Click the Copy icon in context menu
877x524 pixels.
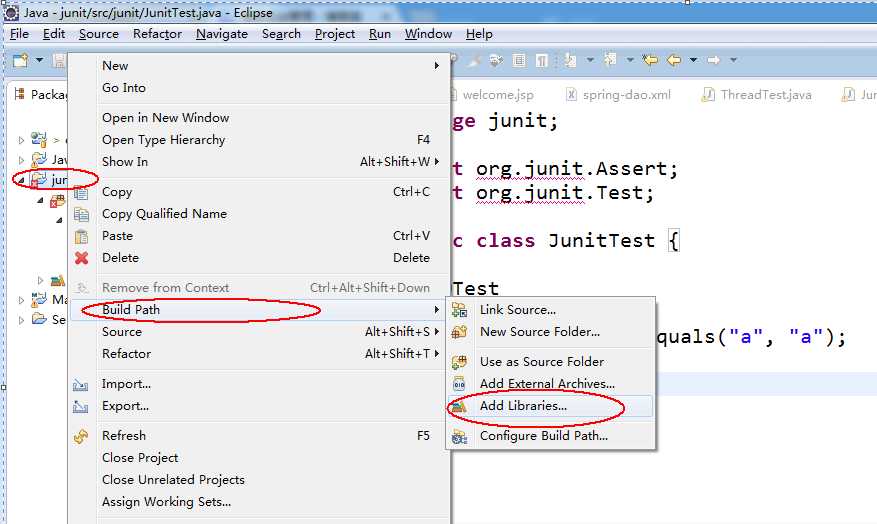[81, 193]
